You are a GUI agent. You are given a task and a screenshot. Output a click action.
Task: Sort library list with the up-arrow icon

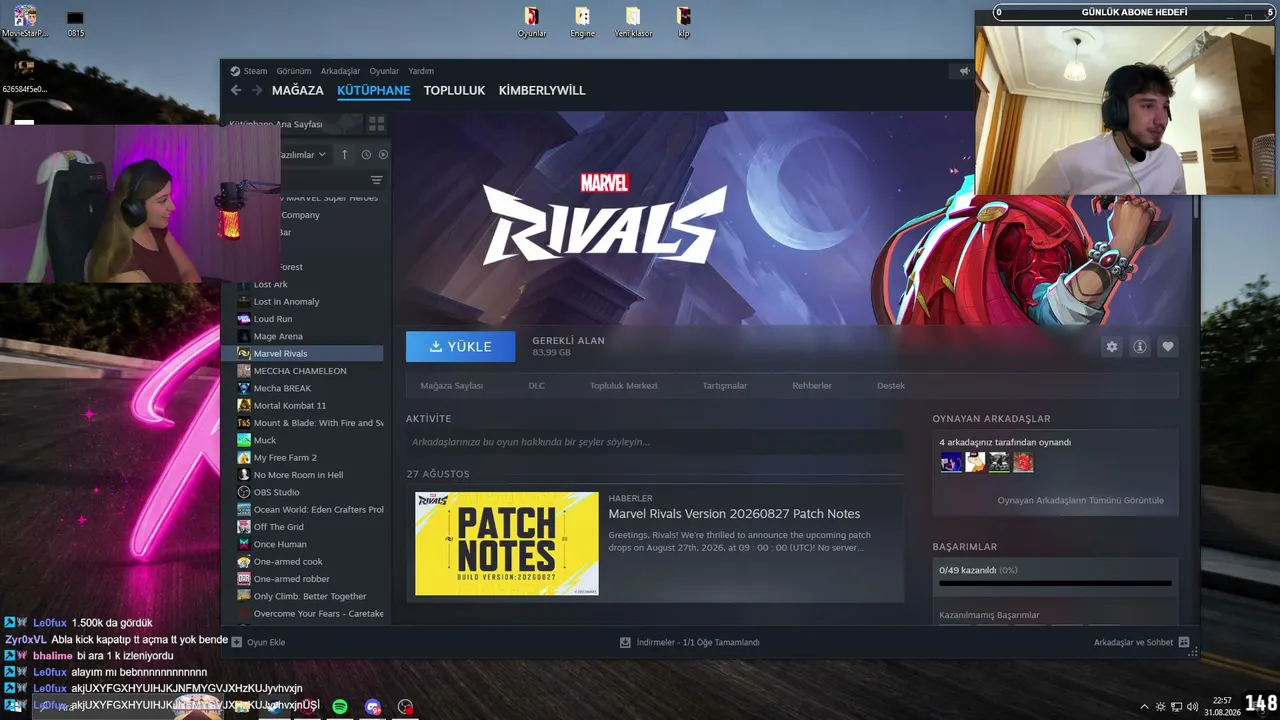[345, 154]
